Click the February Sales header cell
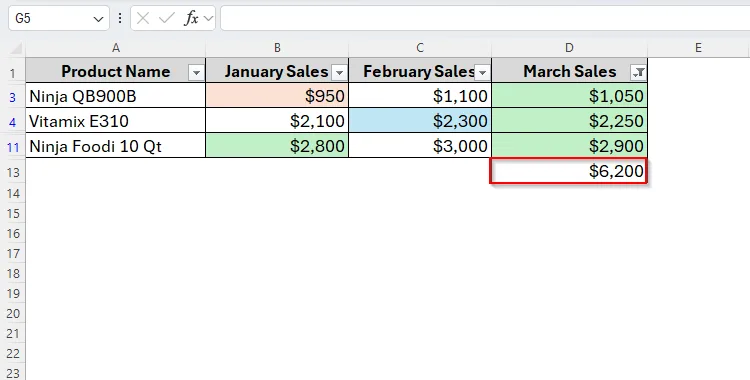The height and width of the screenshot is (380, 750). 420,71
